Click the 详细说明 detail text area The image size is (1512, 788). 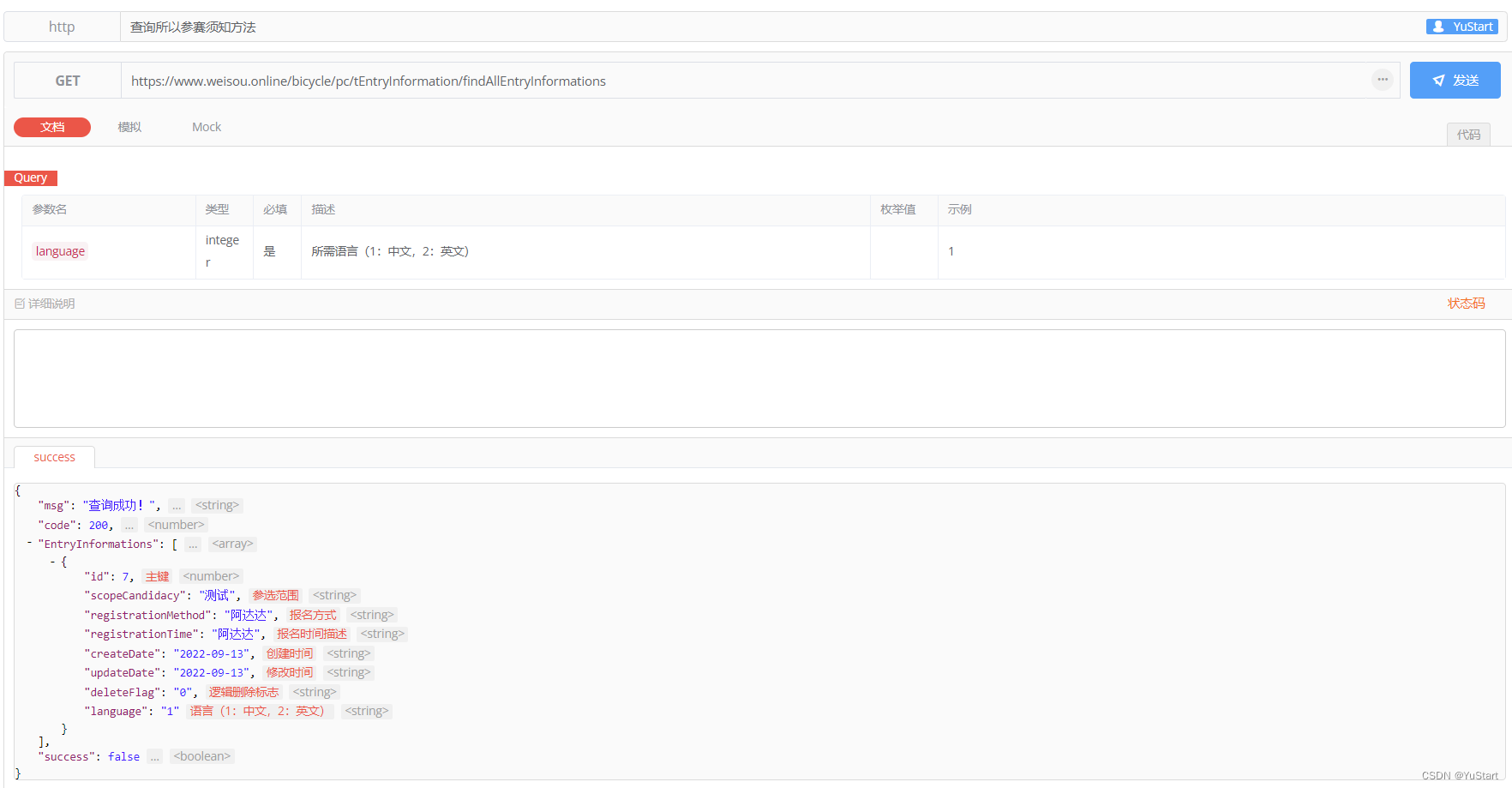759,379
